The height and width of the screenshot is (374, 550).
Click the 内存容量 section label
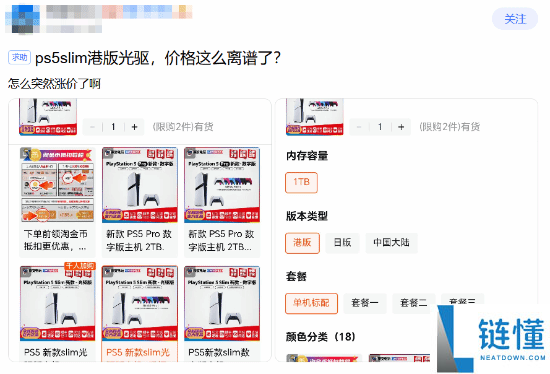pos(307,156)
